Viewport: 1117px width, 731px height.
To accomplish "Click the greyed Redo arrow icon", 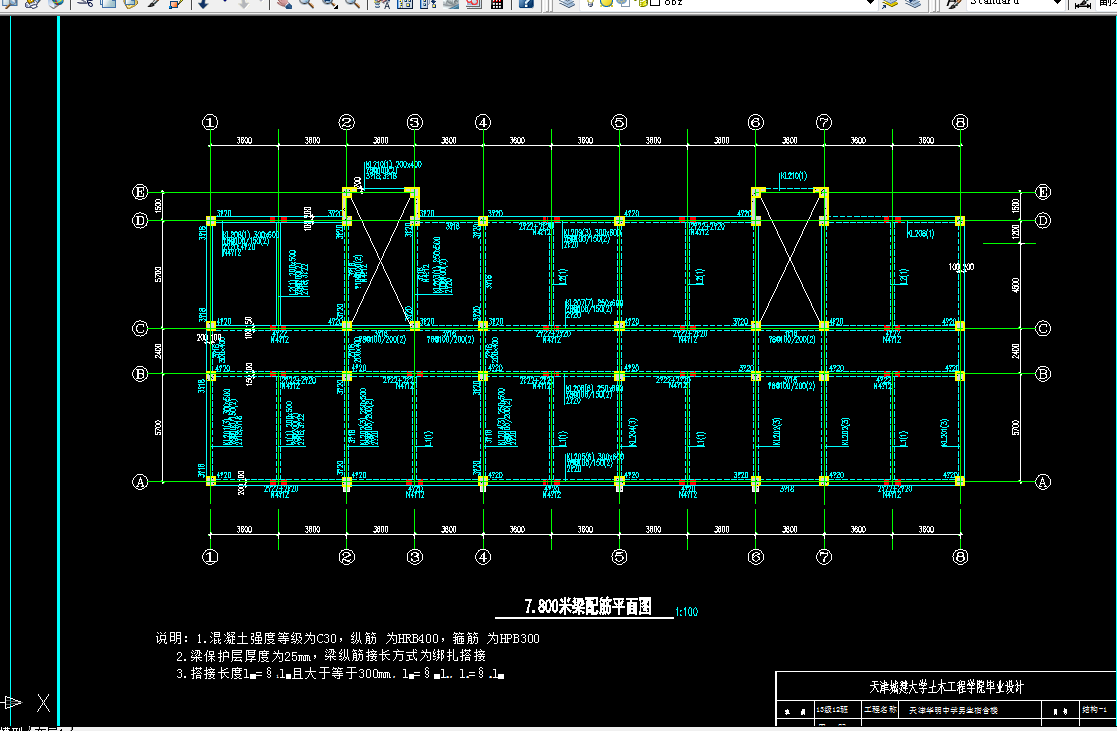I will pyautogui.click(x=244, y=4).
